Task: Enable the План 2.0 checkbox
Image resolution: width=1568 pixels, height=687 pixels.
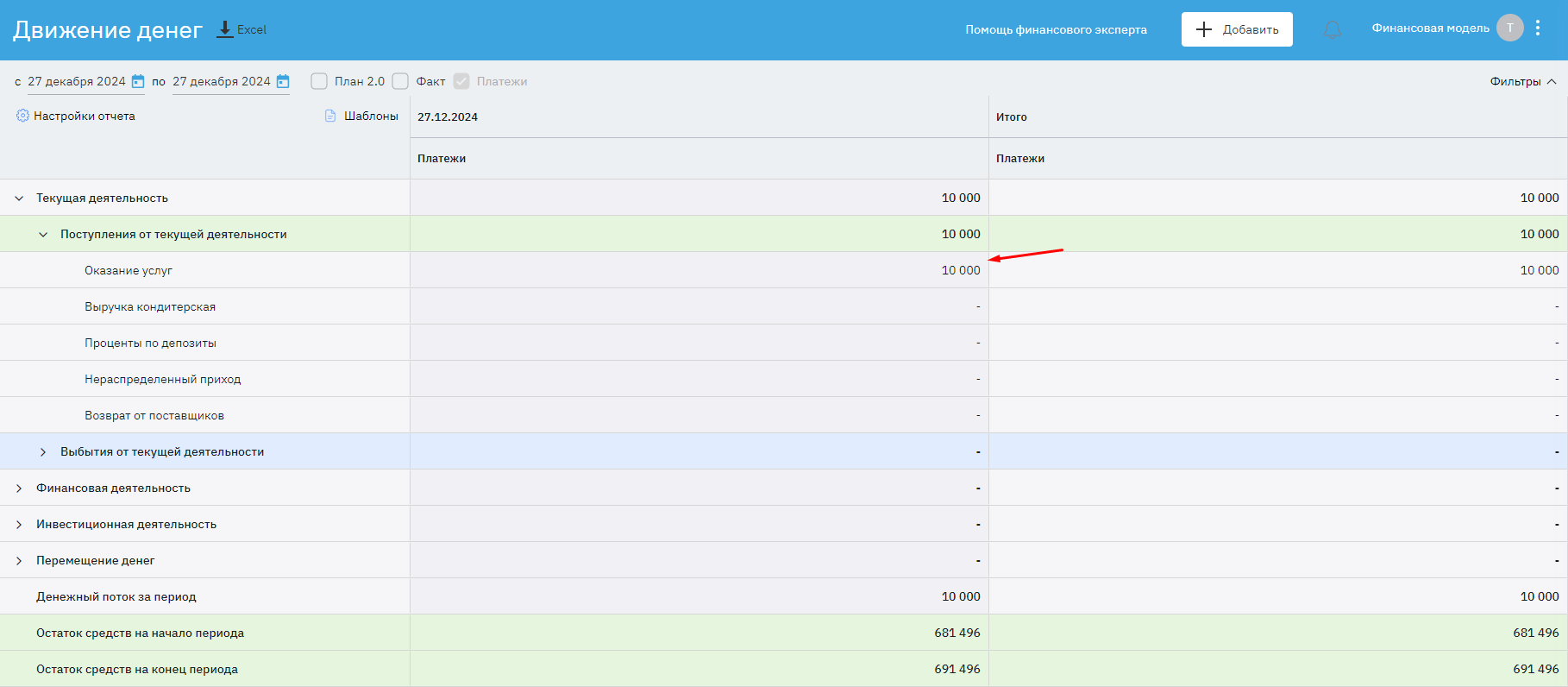Action: point(319,81)
